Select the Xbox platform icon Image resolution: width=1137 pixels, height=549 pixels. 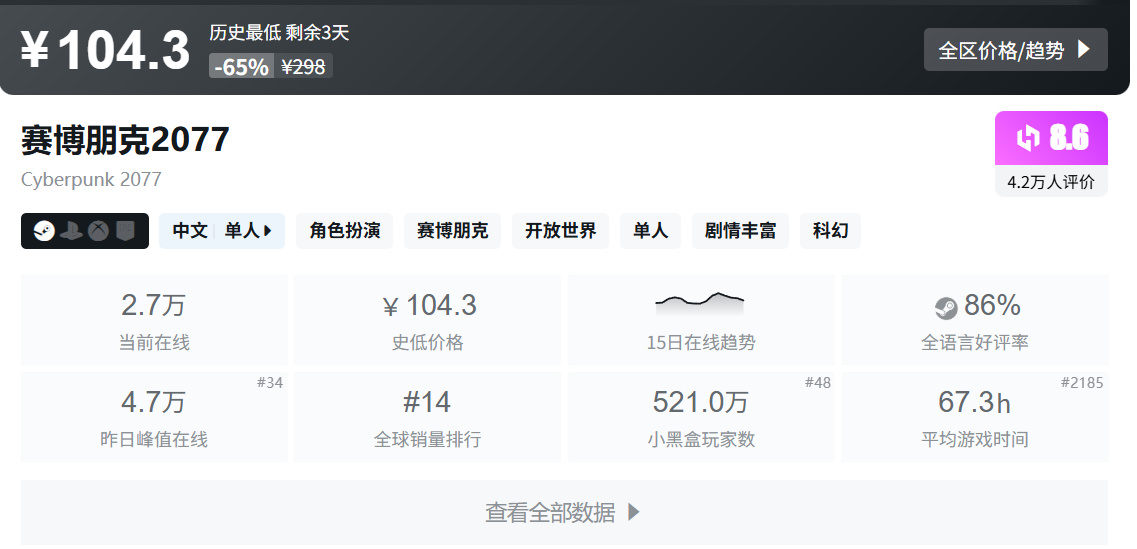(x=99, y=231)
